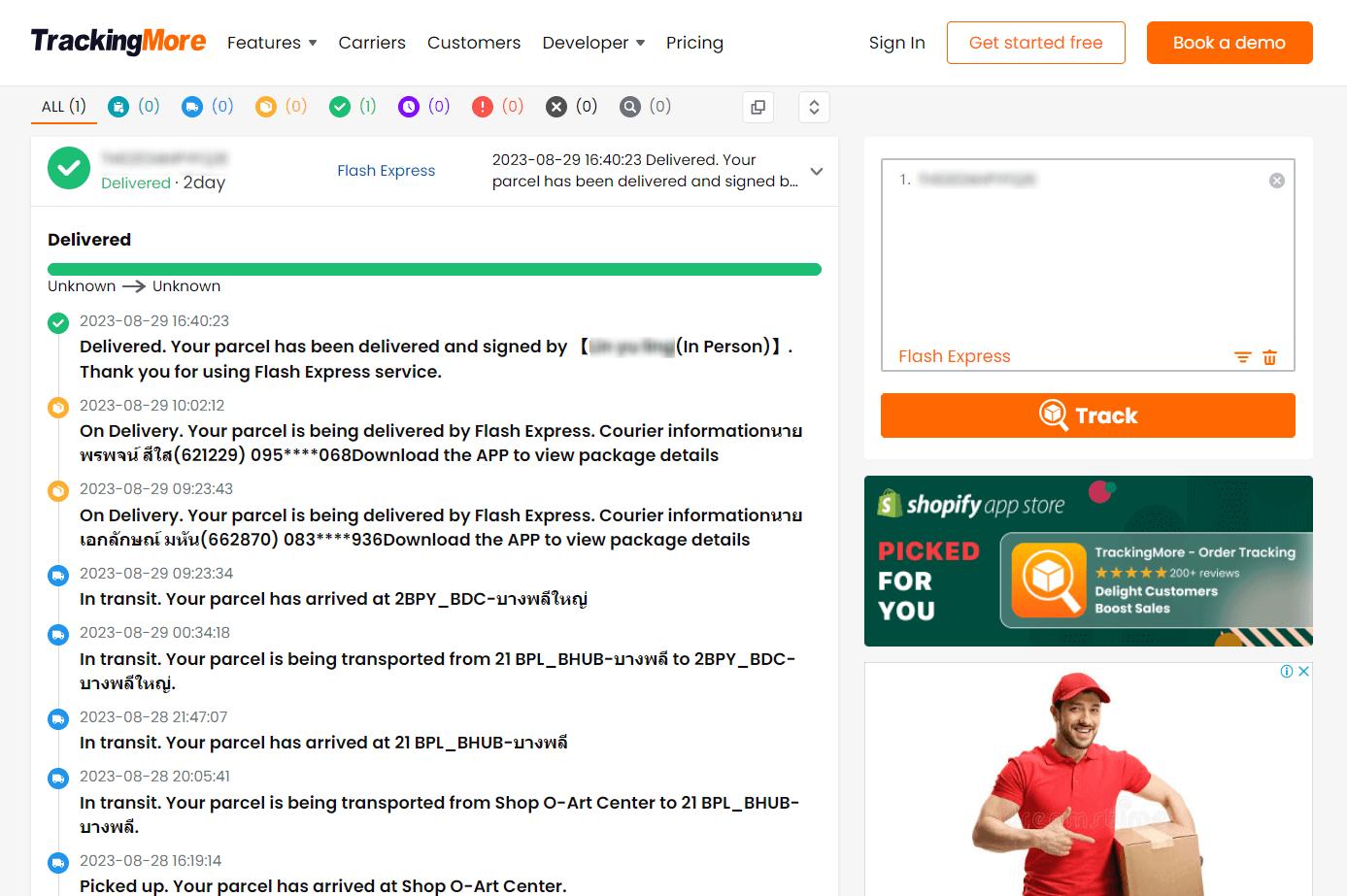Click the 'Delivered · 2day' status text
The width and height of the screenshot is (1347, 896).
click(x=163, y=183)
